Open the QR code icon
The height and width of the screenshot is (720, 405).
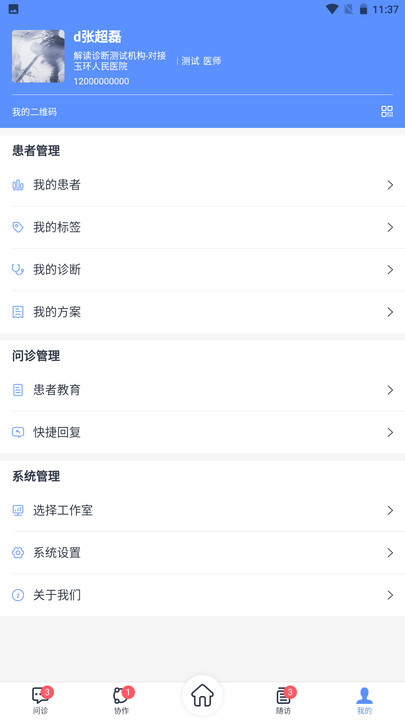coord(387,112)
